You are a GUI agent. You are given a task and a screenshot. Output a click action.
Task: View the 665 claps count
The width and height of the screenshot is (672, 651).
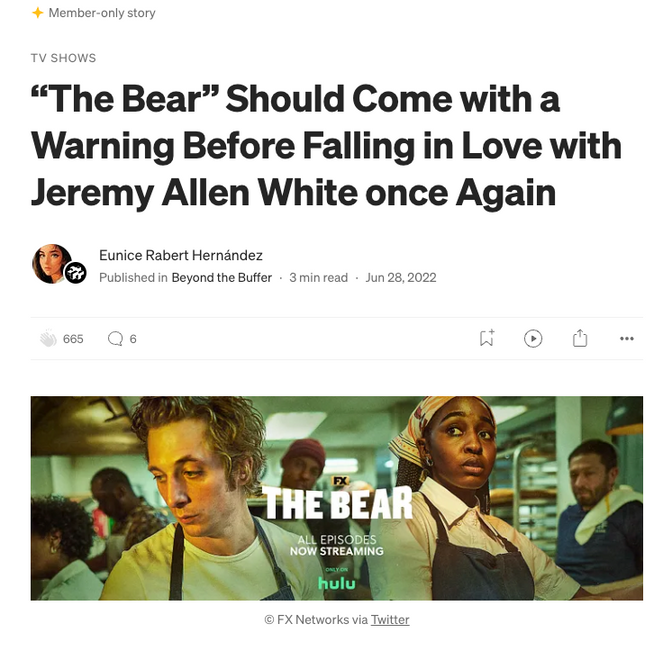pos(73,339)
